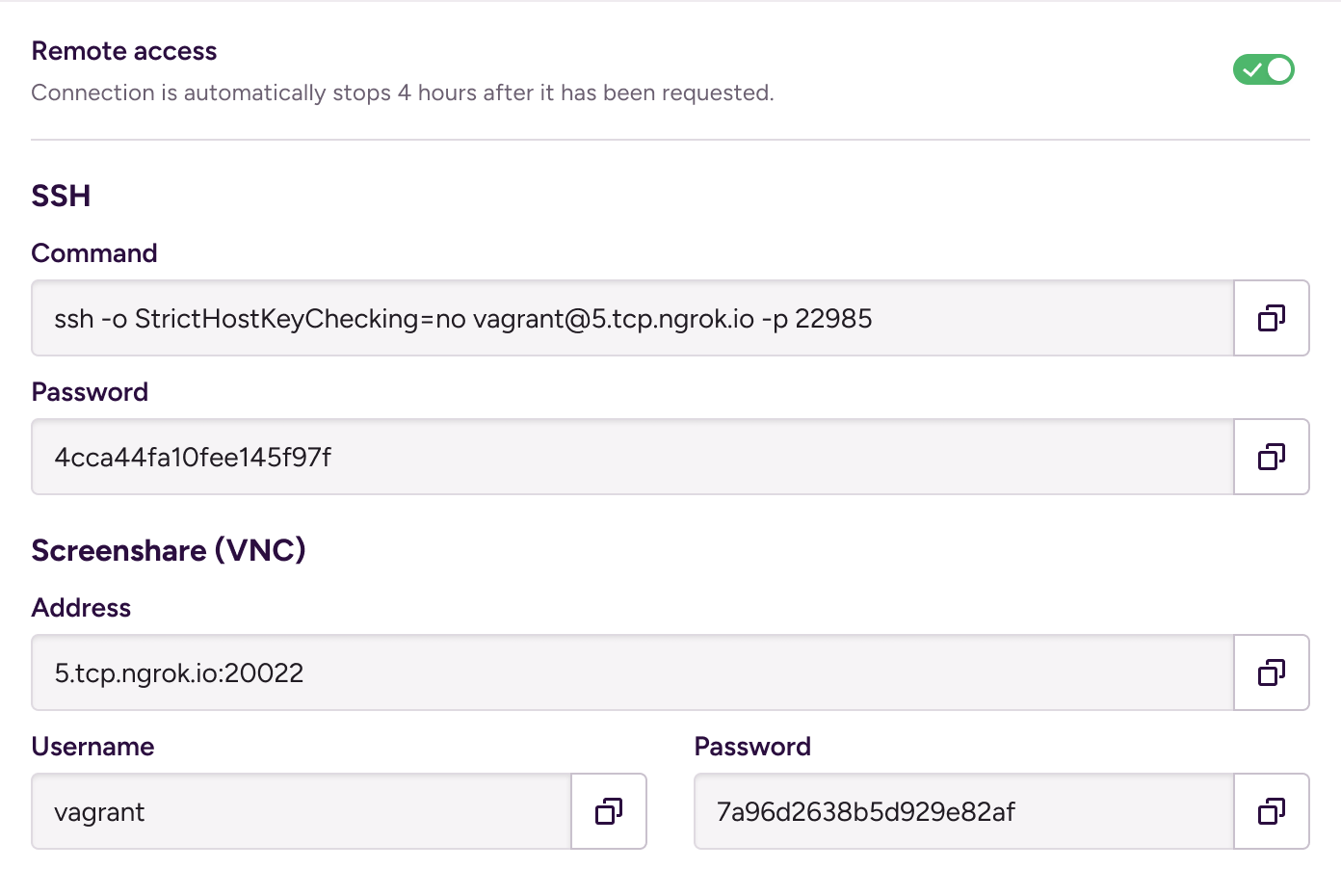Copy the VNC address 5.tcp.ngrok.io:20022

(1272, 672)
